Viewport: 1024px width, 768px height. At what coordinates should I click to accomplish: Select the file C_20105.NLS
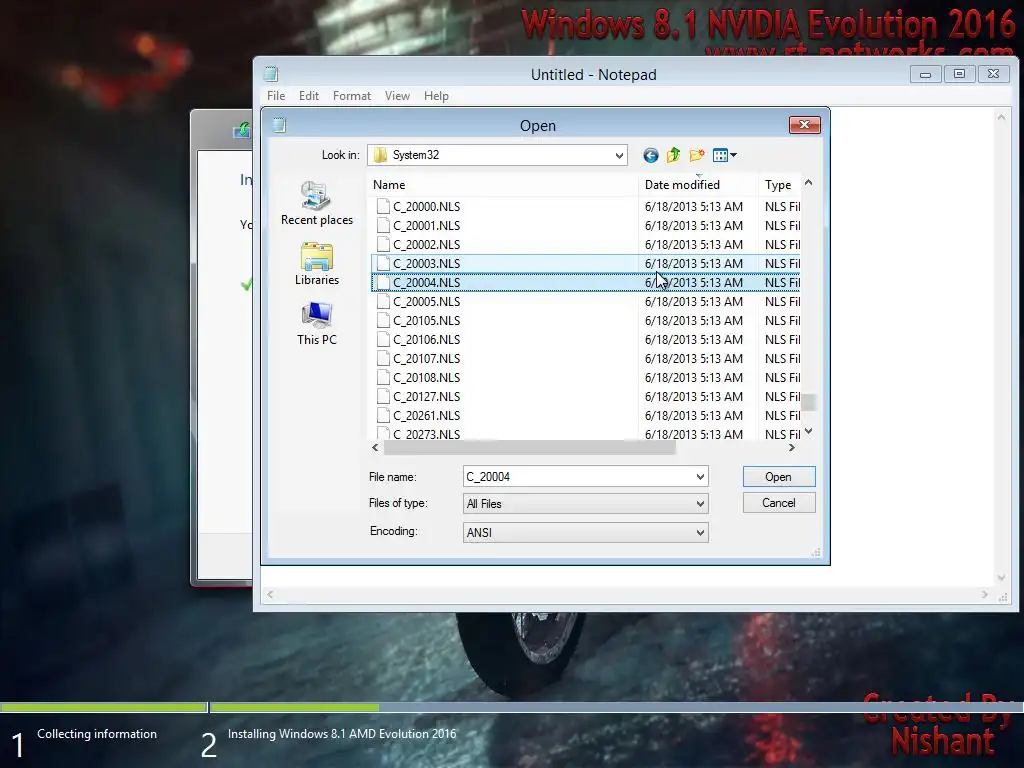[426, 321]
